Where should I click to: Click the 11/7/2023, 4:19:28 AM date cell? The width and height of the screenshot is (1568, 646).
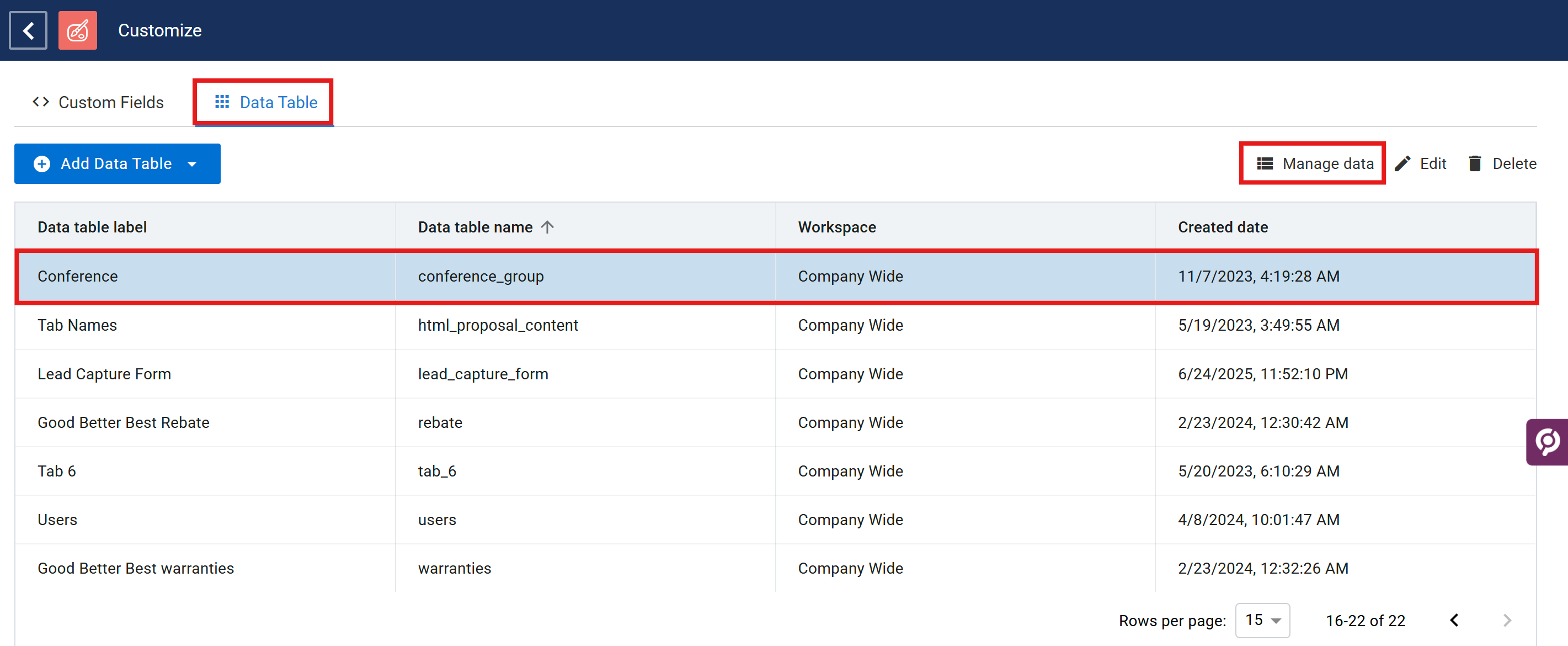point(1259,276)
